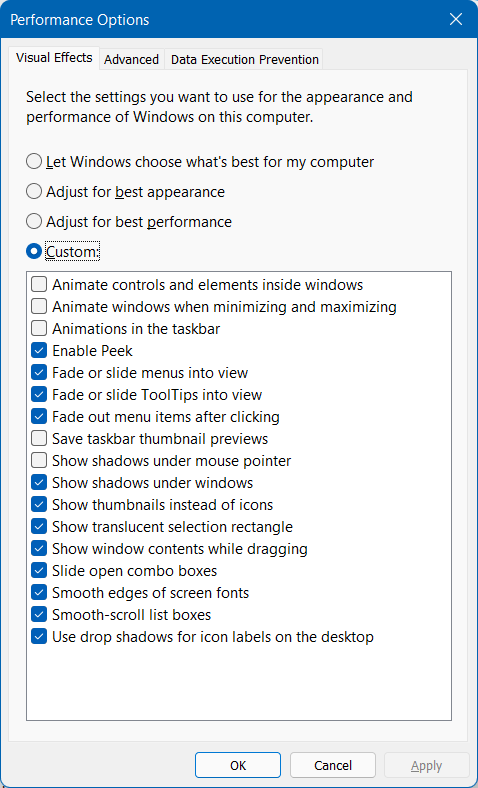This screenshot has height=788, width=478.
Task: Click the OK button
Action: [x=238, y=765]
